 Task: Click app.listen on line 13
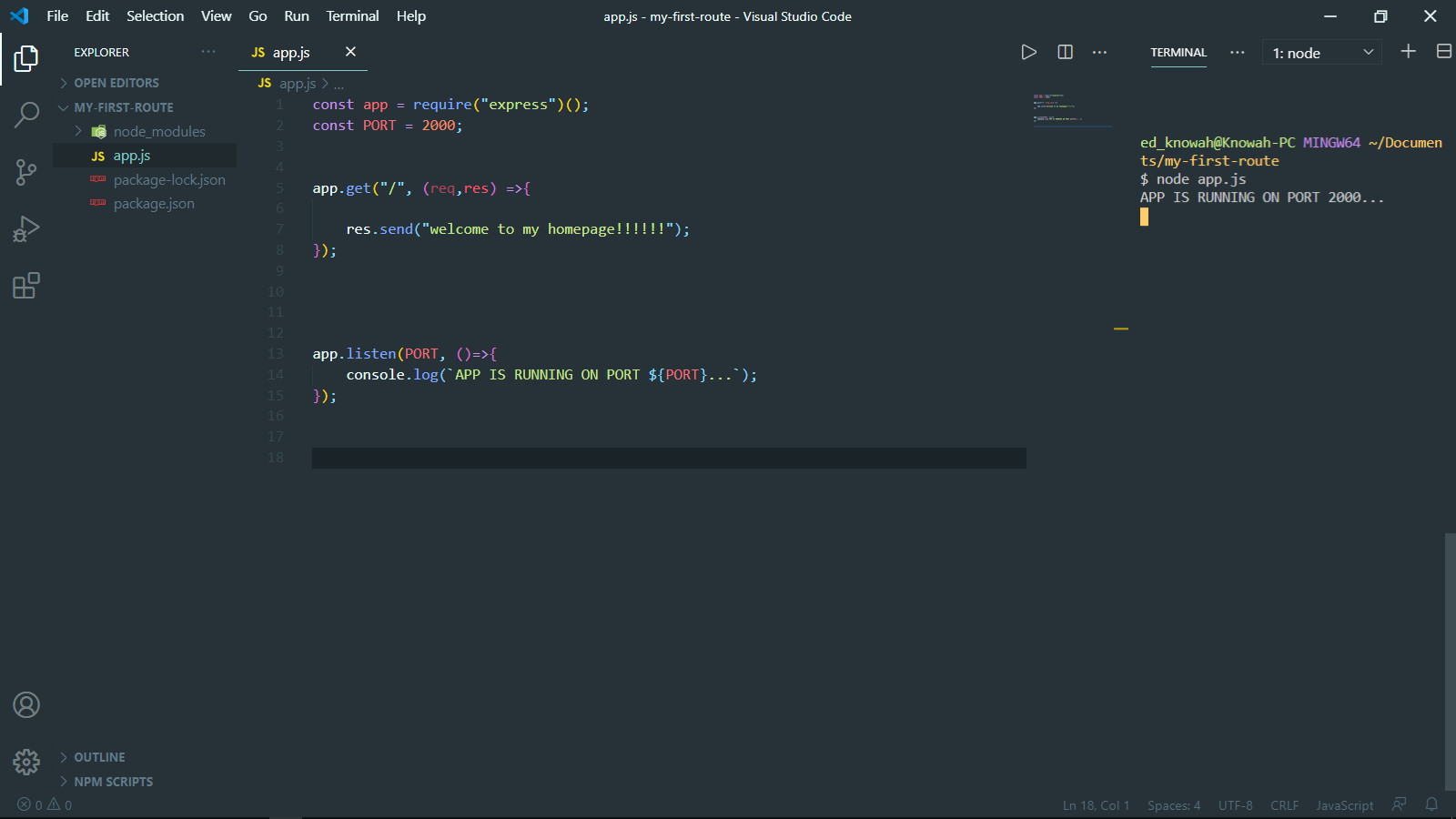click(354, 354)
